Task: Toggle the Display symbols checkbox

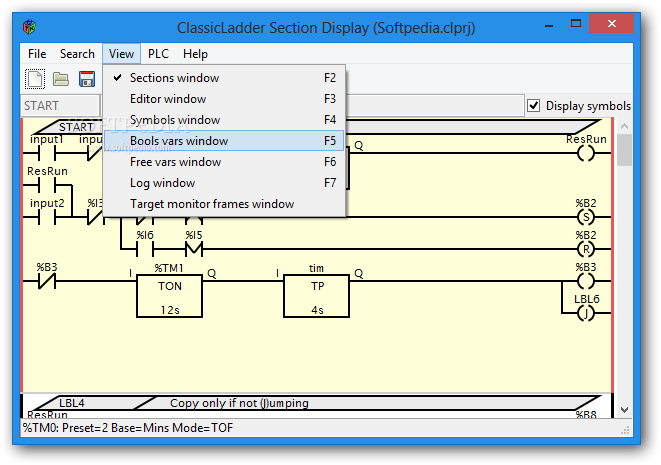Action: (x=534, y=105)
